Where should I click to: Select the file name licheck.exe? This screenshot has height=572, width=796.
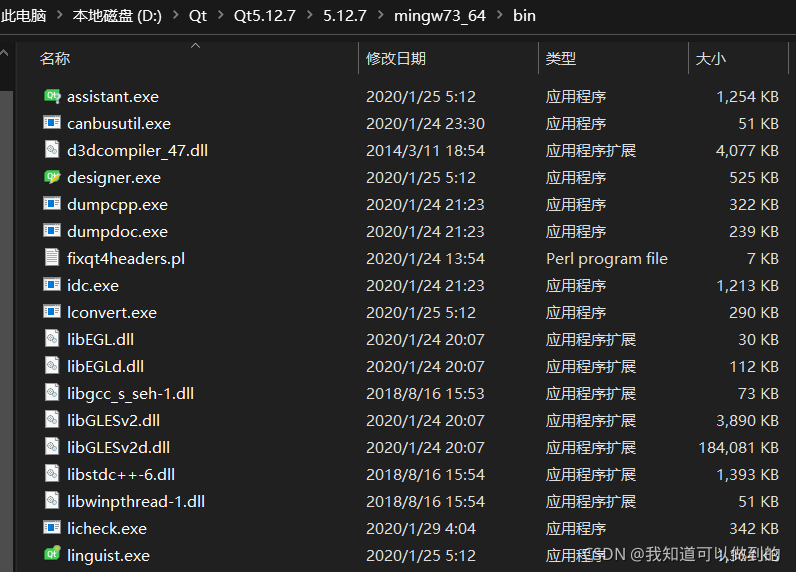point(107,528)
